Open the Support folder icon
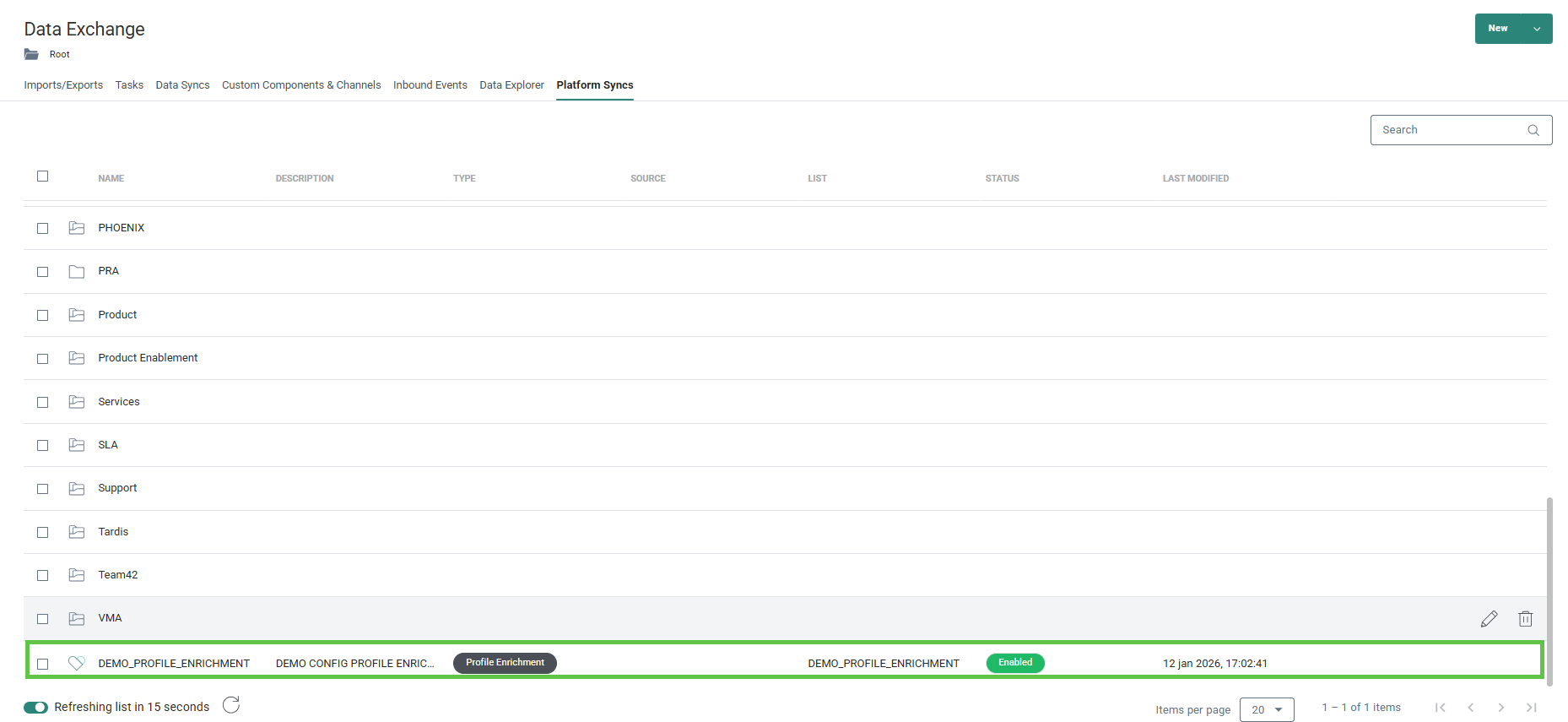Image resolution: width=1568 pixels, height=722 pixels. click(77, 488)
